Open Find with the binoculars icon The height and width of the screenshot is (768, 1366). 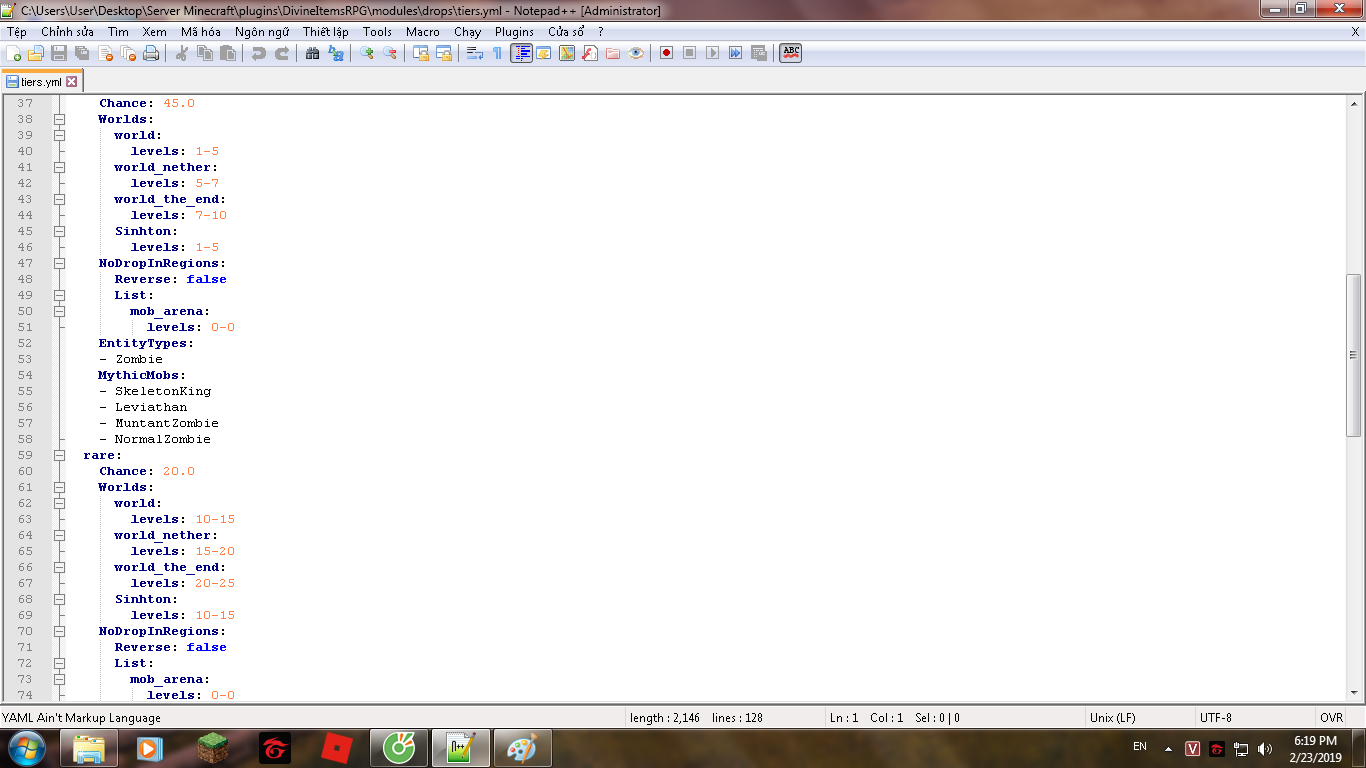click(313, 53)
